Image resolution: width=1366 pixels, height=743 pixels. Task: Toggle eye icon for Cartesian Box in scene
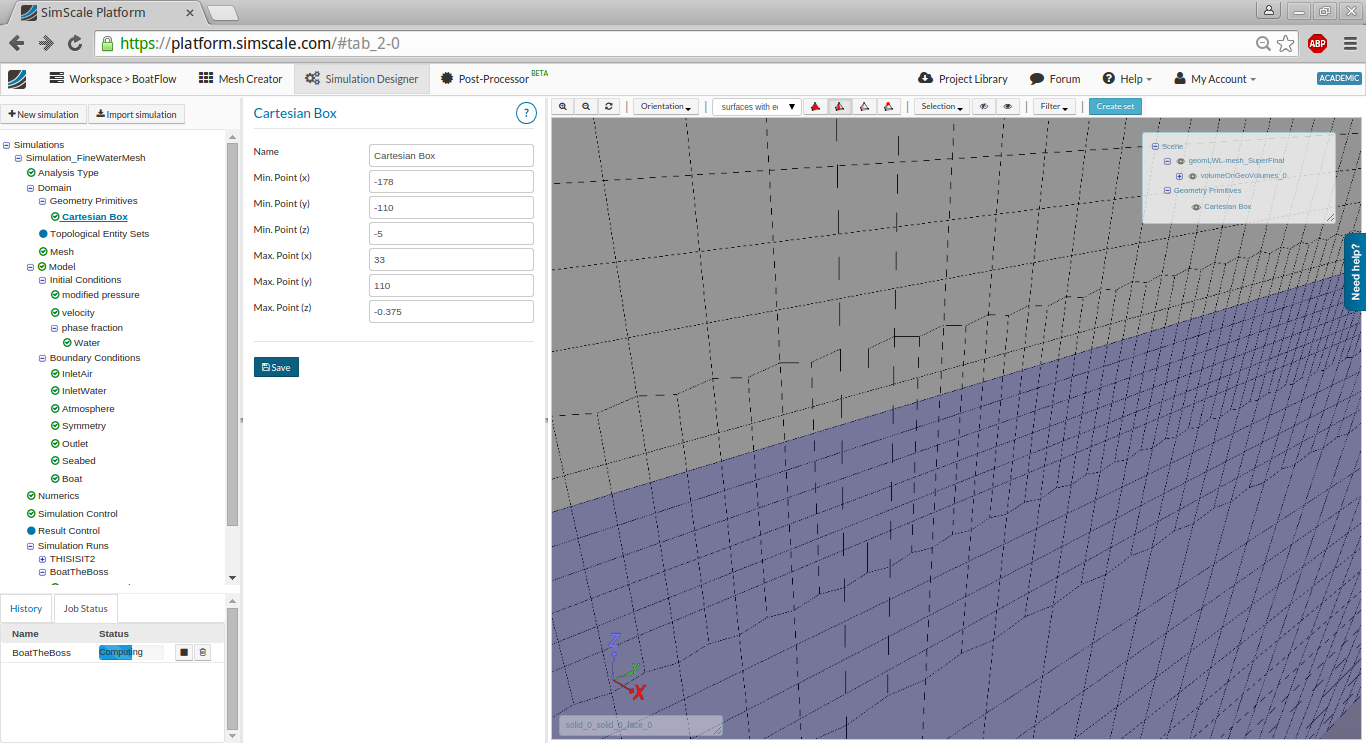point(1196,207)
